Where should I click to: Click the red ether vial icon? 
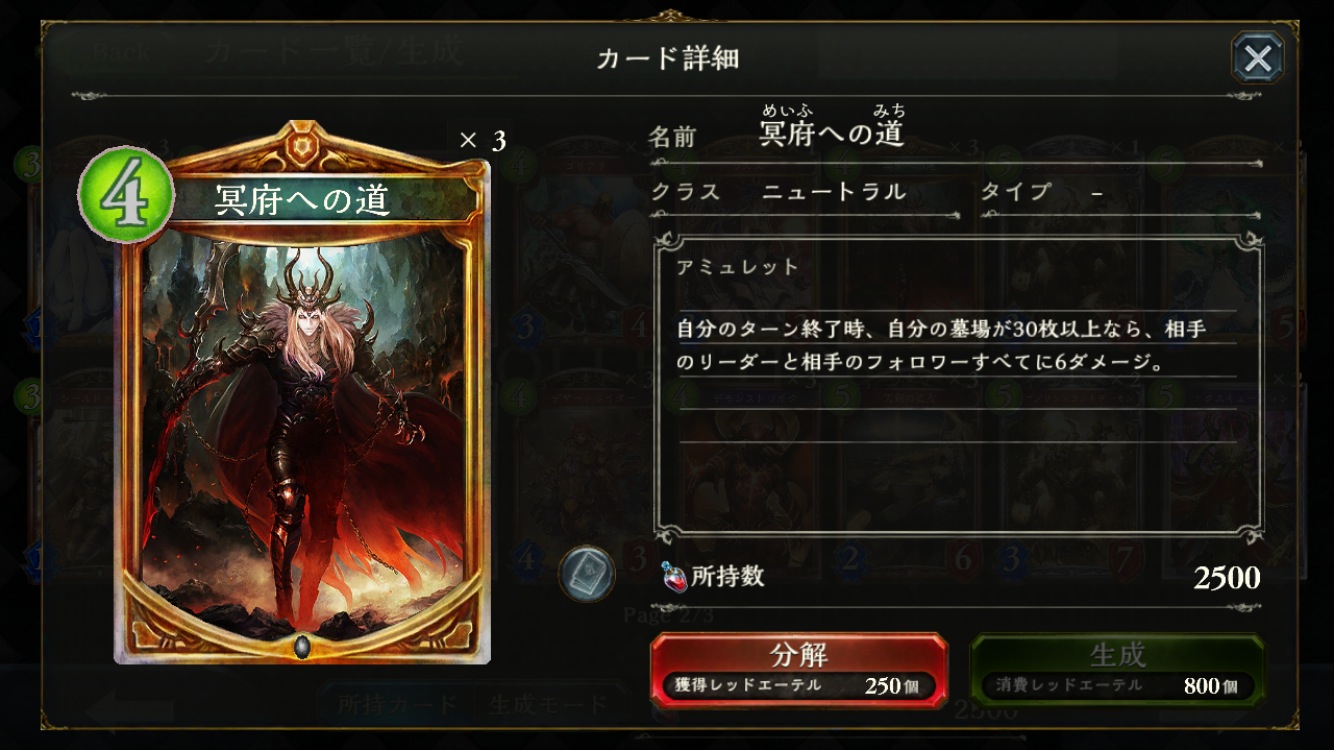click(x=674, y=576)
